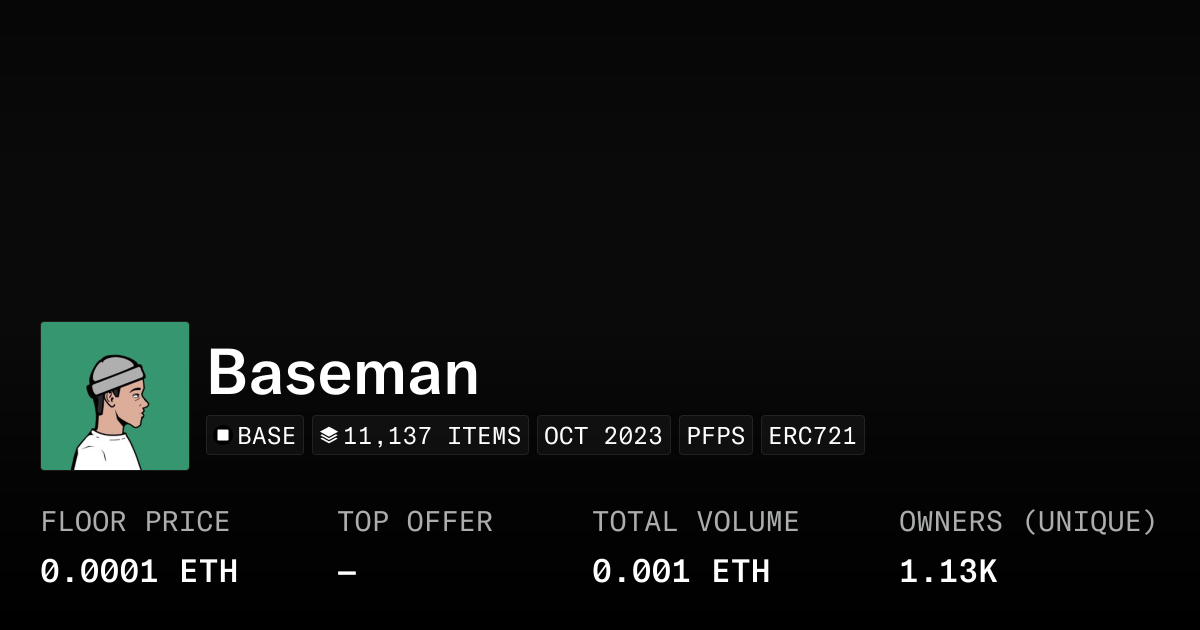Click the top offer dash value
This screenshot has width=1200, height=630.
coord(347,572)
